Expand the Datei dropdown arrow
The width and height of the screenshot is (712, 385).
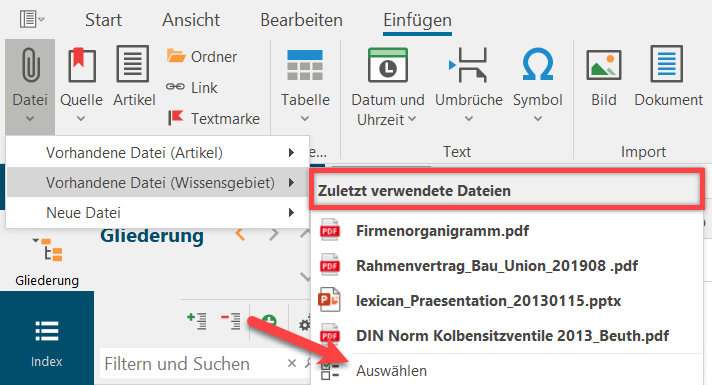click(30, 119)
